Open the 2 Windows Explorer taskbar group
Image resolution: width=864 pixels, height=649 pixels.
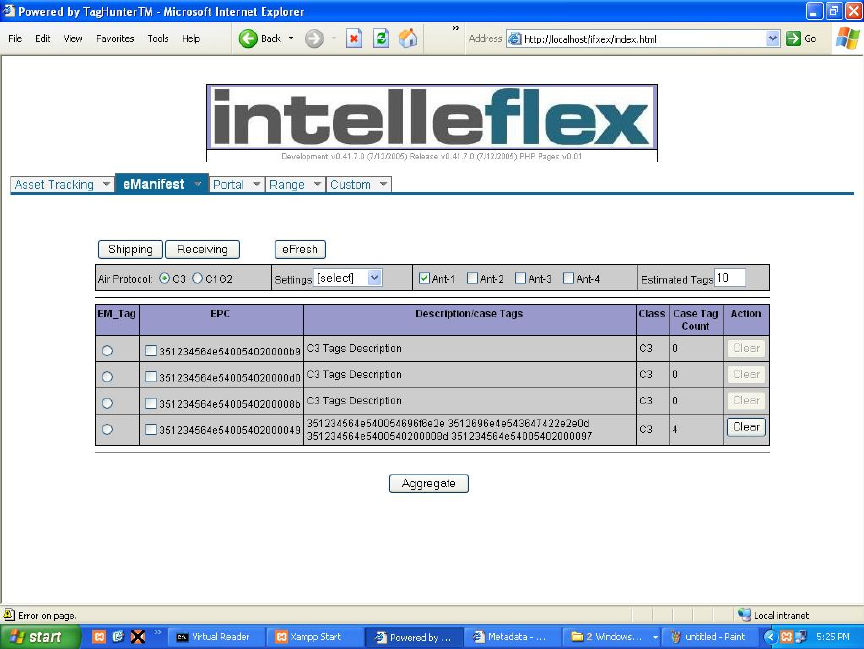pyautogui.click(x=612, y=637)
